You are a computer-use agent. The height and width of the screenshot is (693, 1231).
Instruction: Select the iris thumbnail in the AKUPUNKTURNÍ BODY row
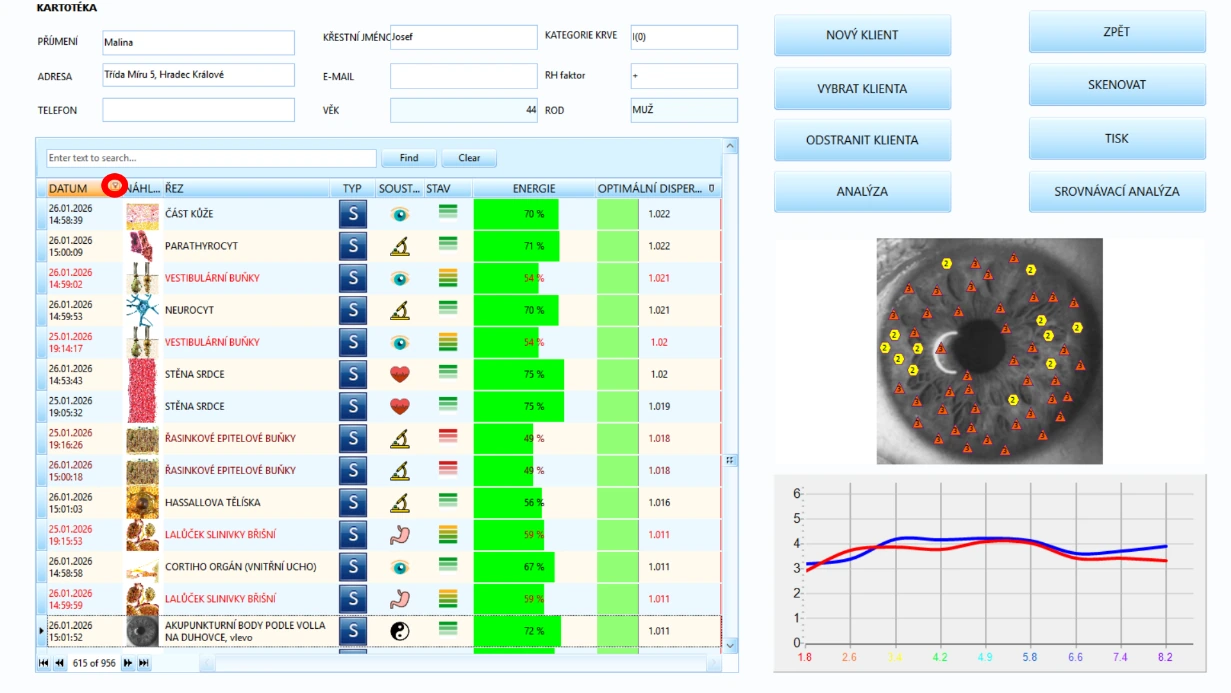142,631
